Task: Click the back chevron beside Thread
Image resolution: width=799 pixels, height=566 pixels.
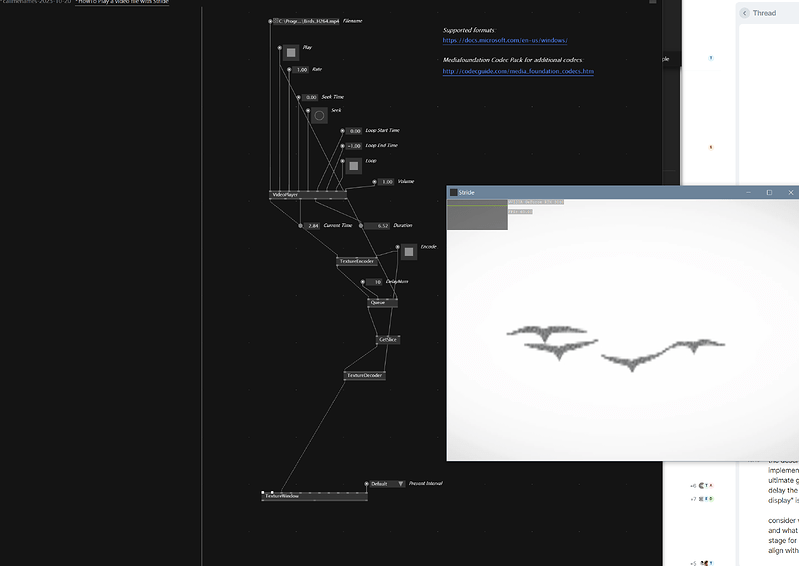Action: (x=744, y=13)
